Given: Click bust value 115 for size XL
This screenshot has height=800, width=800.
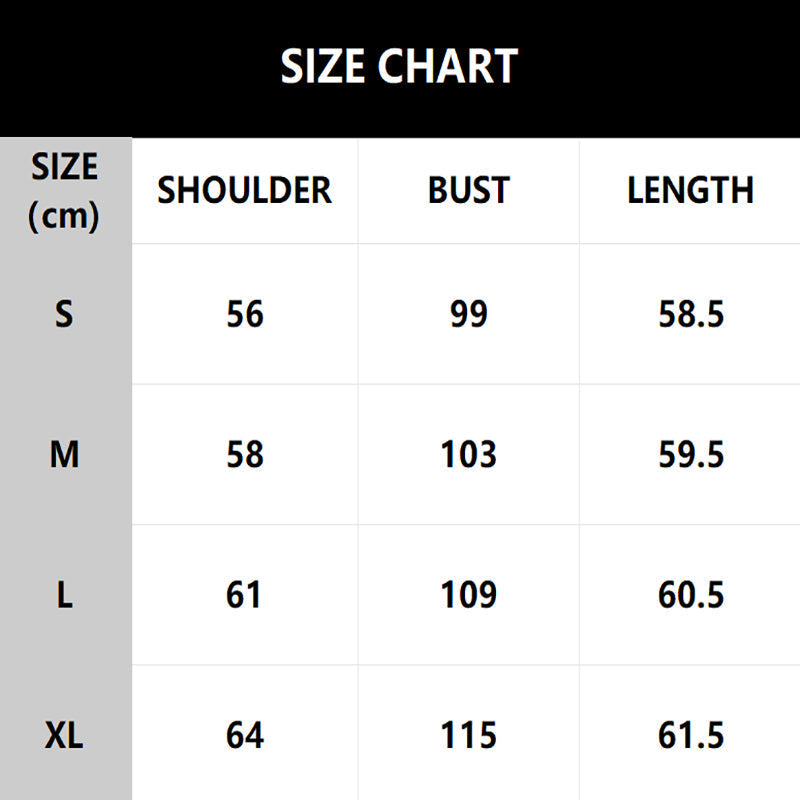Looking at the screenshot, I should (468, 737).
